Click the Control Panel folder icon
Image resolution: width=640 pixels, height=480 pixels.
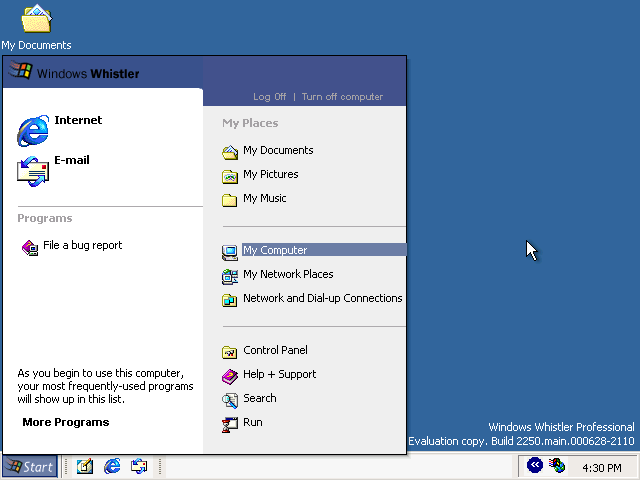pos(230,352)
